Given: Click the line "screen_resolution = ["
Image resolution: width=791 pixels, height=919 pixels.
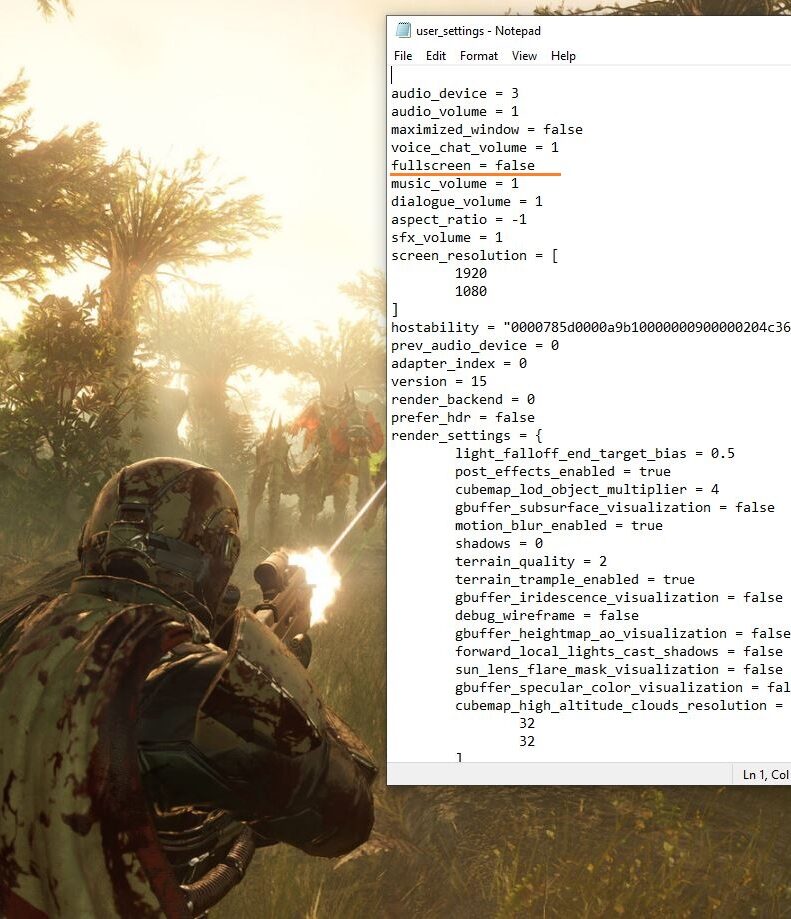Looking at the screenshot, I should (475, 256).
